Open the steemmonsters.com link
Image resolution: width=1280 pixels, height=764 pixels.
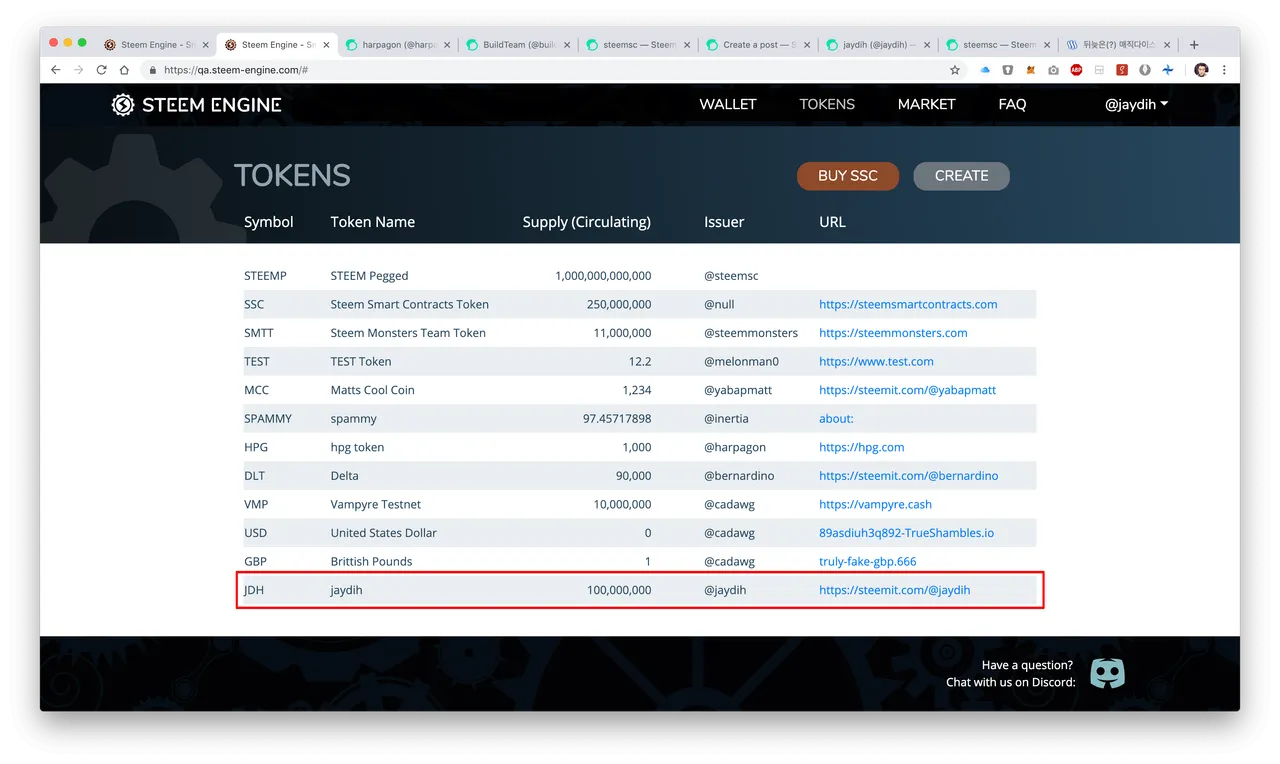pyautogui.click(x=893, y=333)
